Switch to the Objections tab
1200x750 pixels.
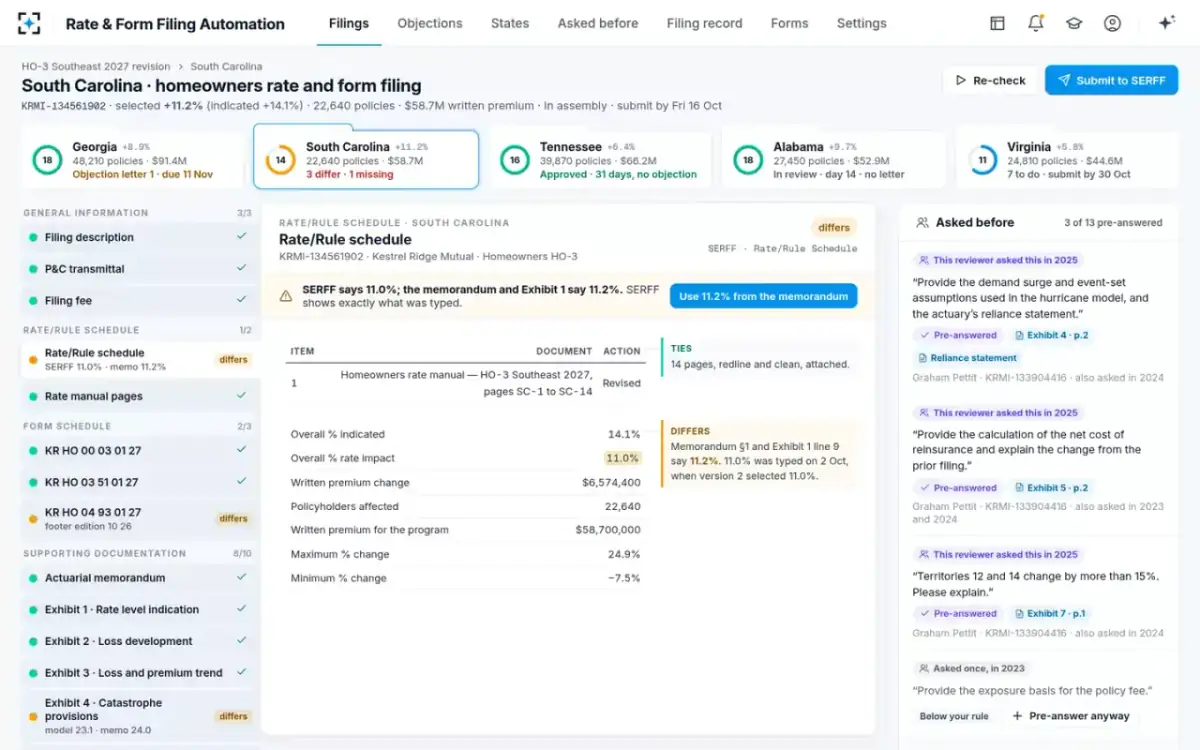430,23
